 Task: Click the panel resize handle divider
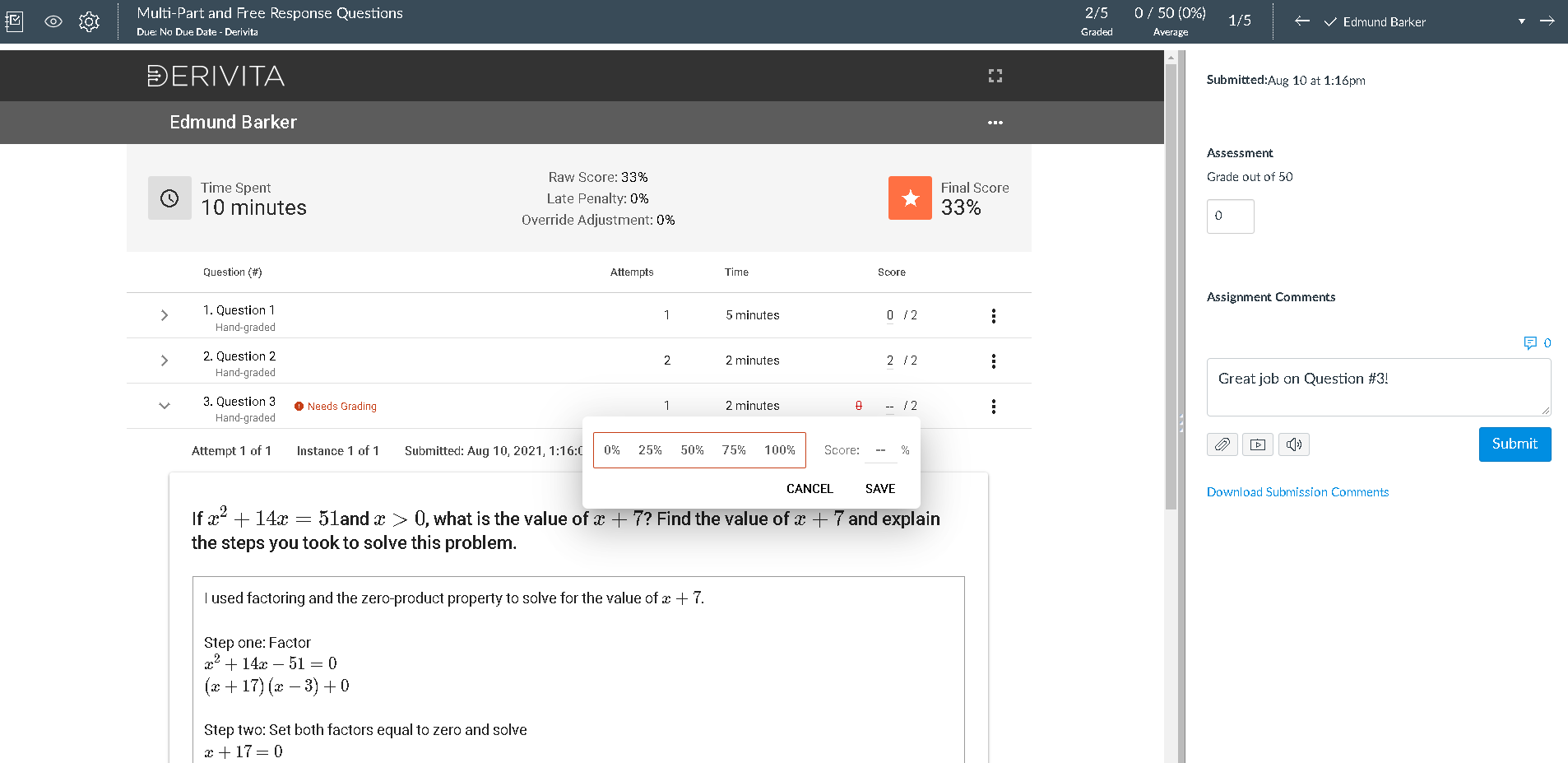click(1181, 423)
